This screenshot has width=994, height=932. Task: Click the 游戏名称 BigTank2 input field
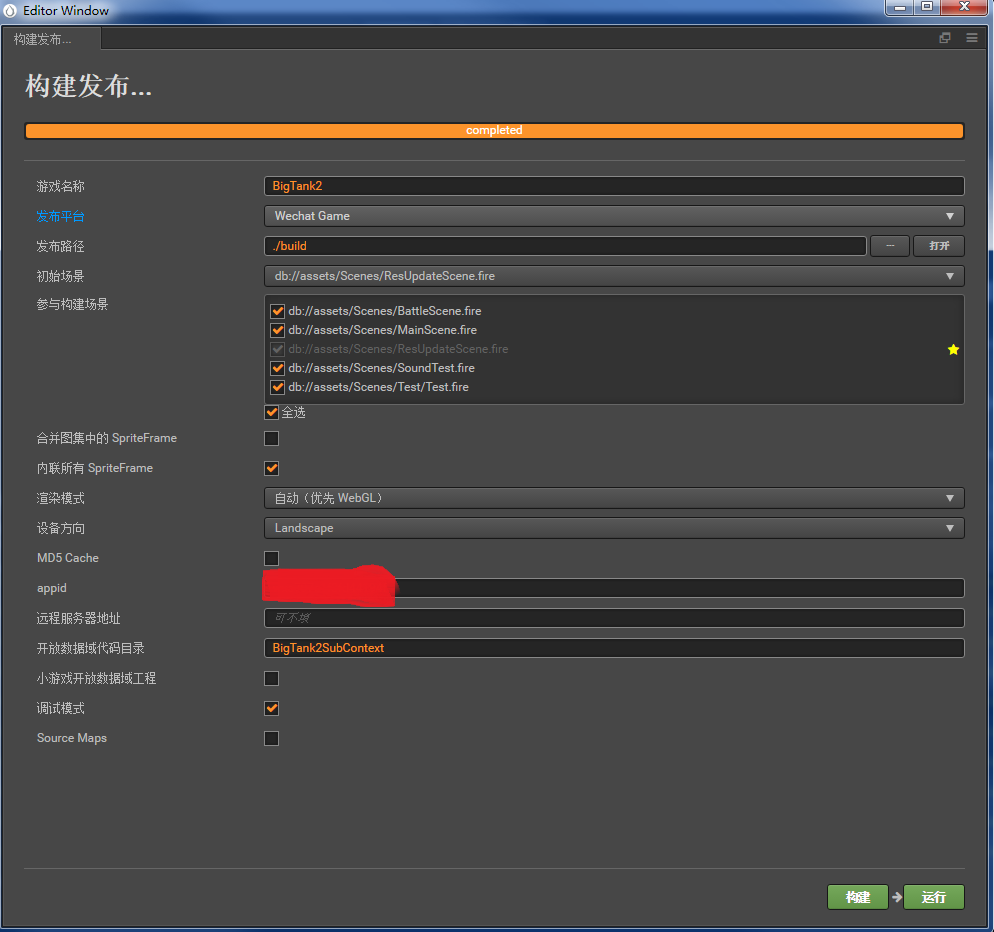coord(614,186)
